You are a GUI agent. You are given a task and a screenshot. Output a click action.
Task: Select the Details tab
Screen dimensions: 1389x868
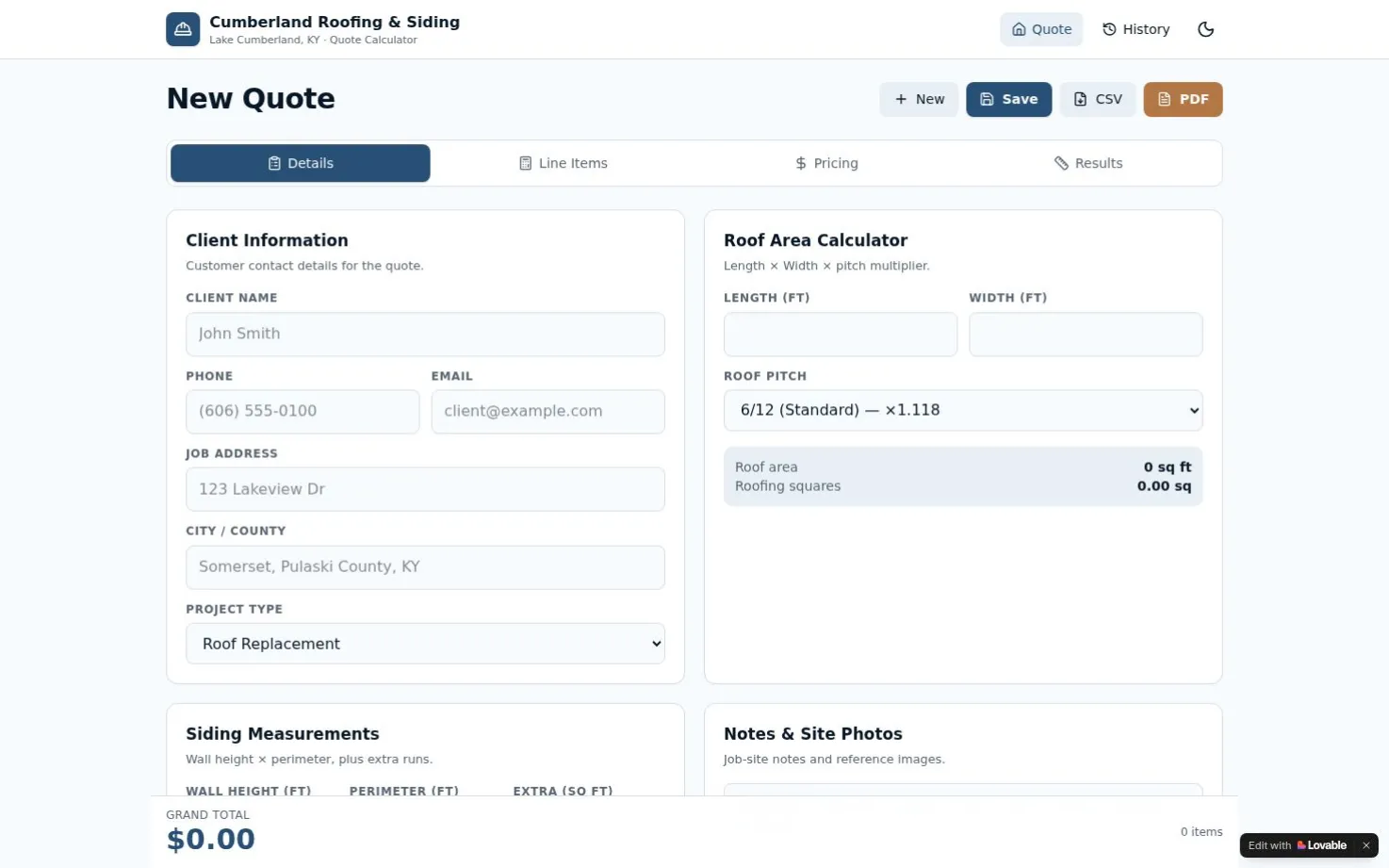(301, 163)
